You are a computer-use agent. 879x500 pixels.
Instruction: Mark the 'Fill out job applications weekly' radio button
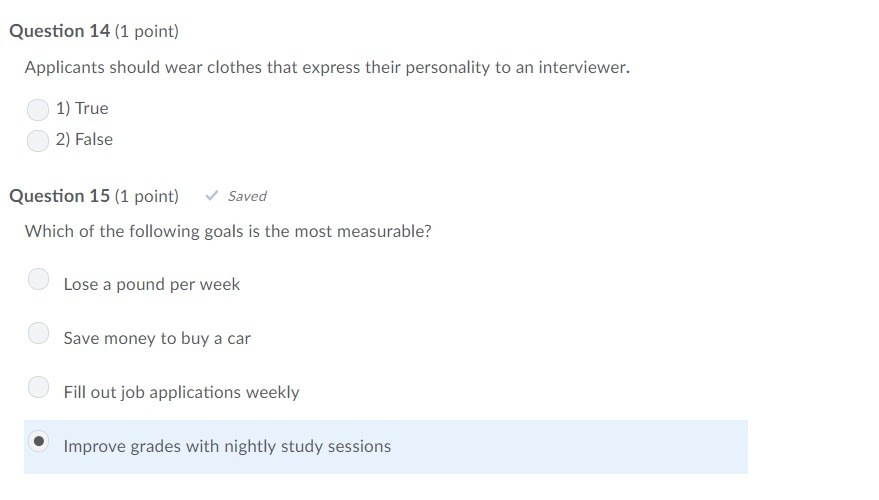pos(38,386)
